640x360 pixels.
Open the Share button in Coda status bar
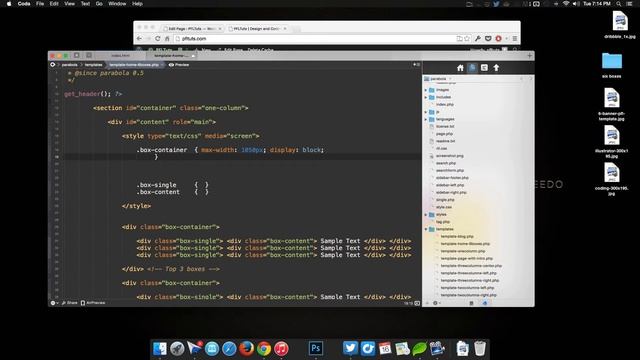click(69, 303)
